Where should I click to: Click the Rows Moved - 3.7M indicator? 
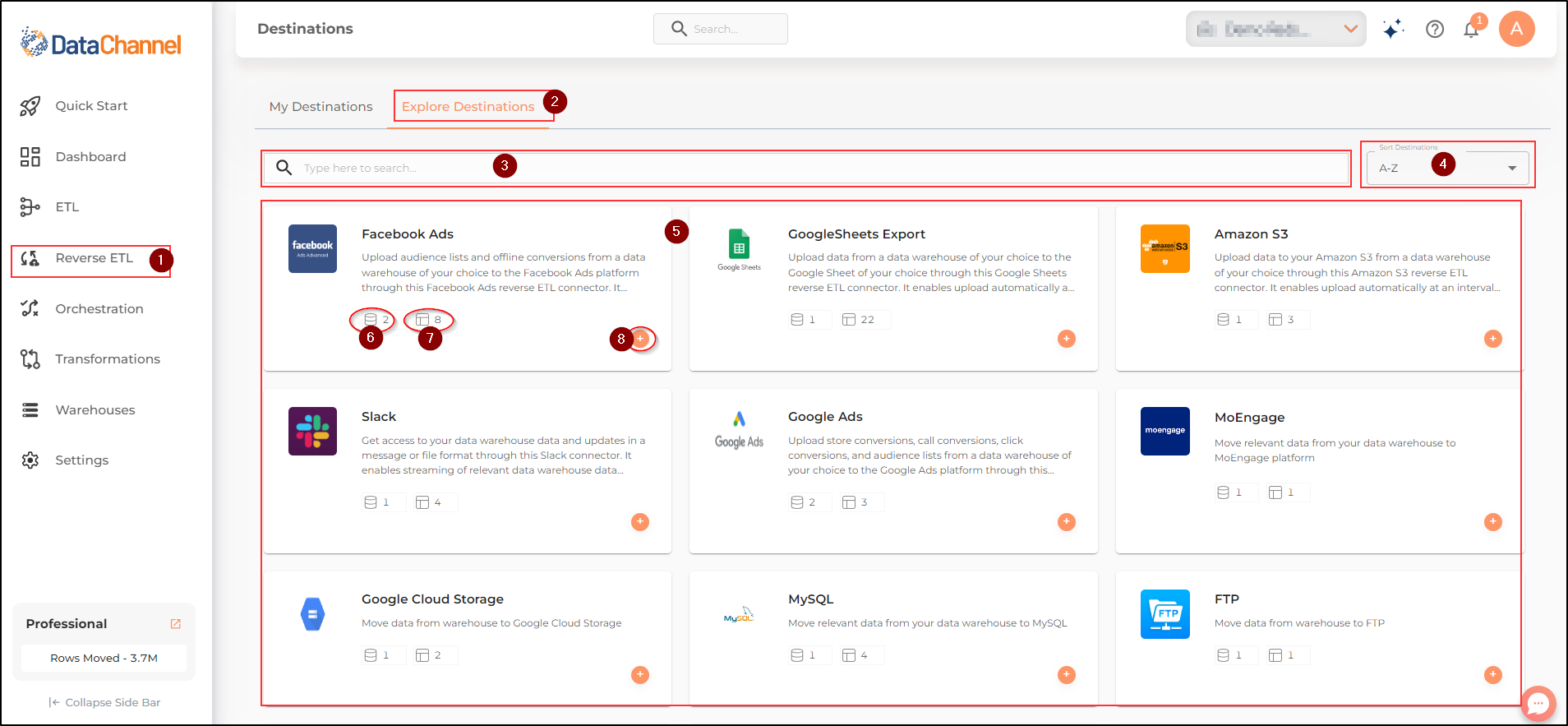tap(104, 658)
